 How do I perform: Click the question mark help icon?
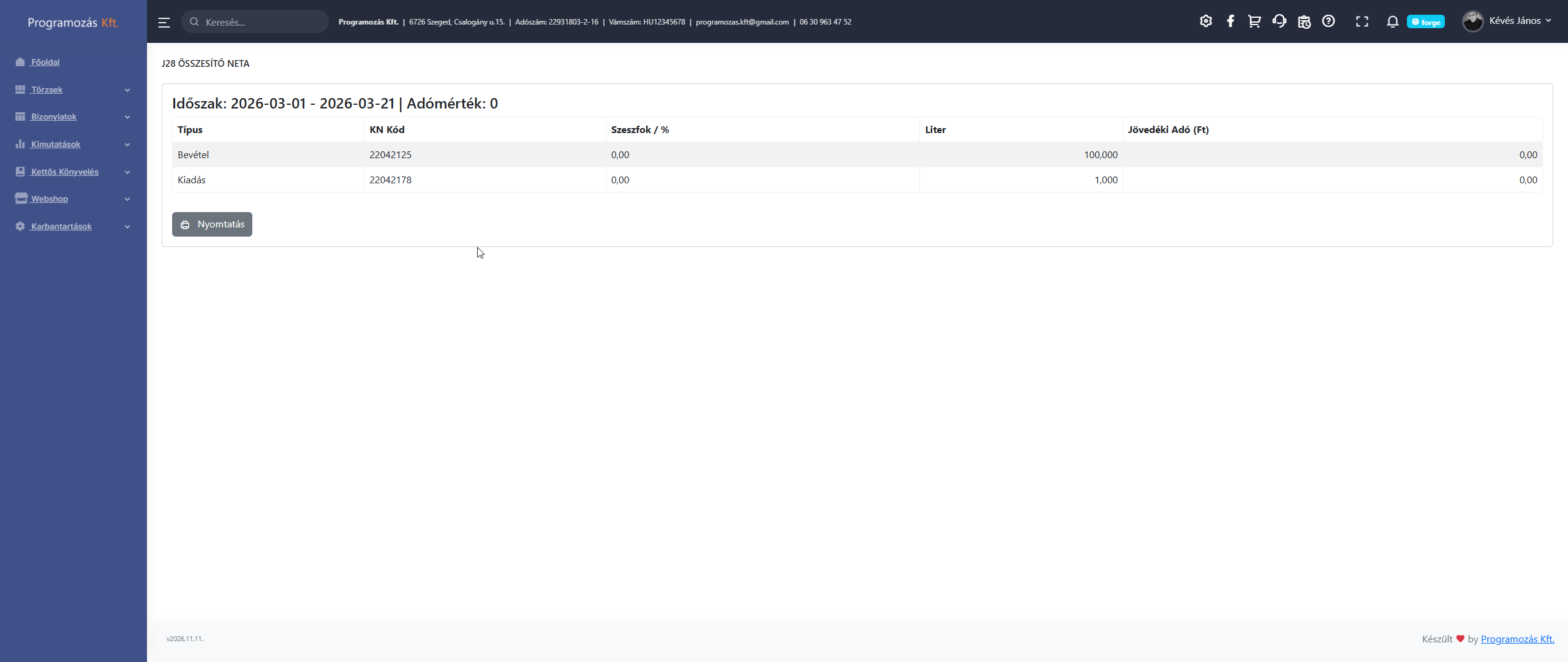point(1328,21)
